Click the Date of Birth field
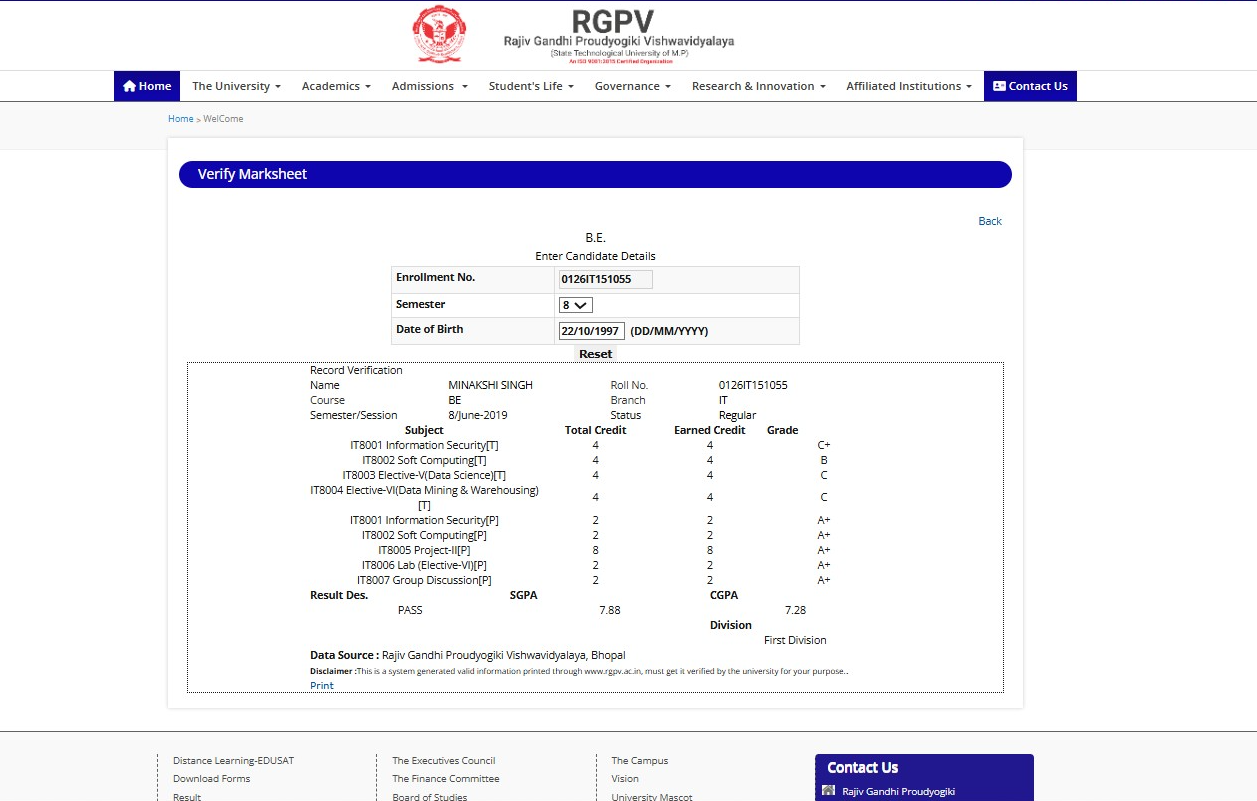This screenshot has height=801, width=1257. (591, 331)
